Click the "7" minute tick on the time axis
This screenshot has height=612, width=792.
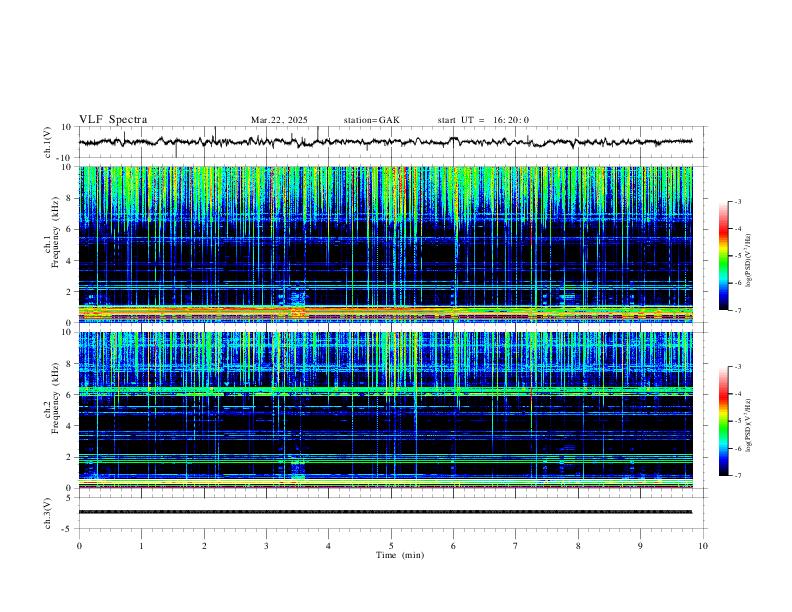coord(516,546)
